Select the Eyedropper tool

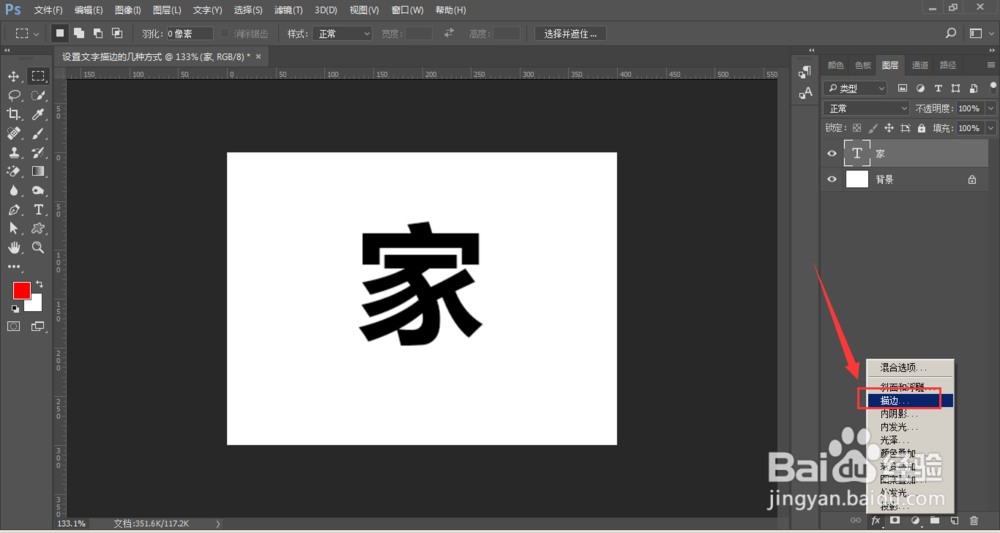pos(38,114)
